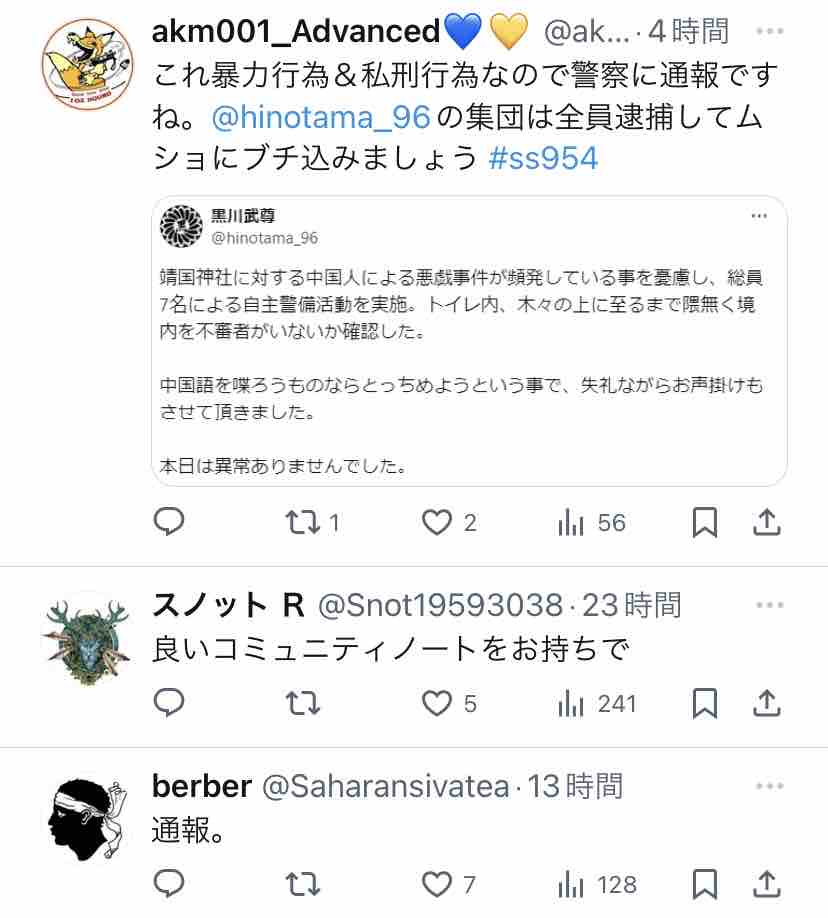Share スノット R's post
Viewport: 828px width, 918px height.
pyautogui.click(x=767, y=703)
